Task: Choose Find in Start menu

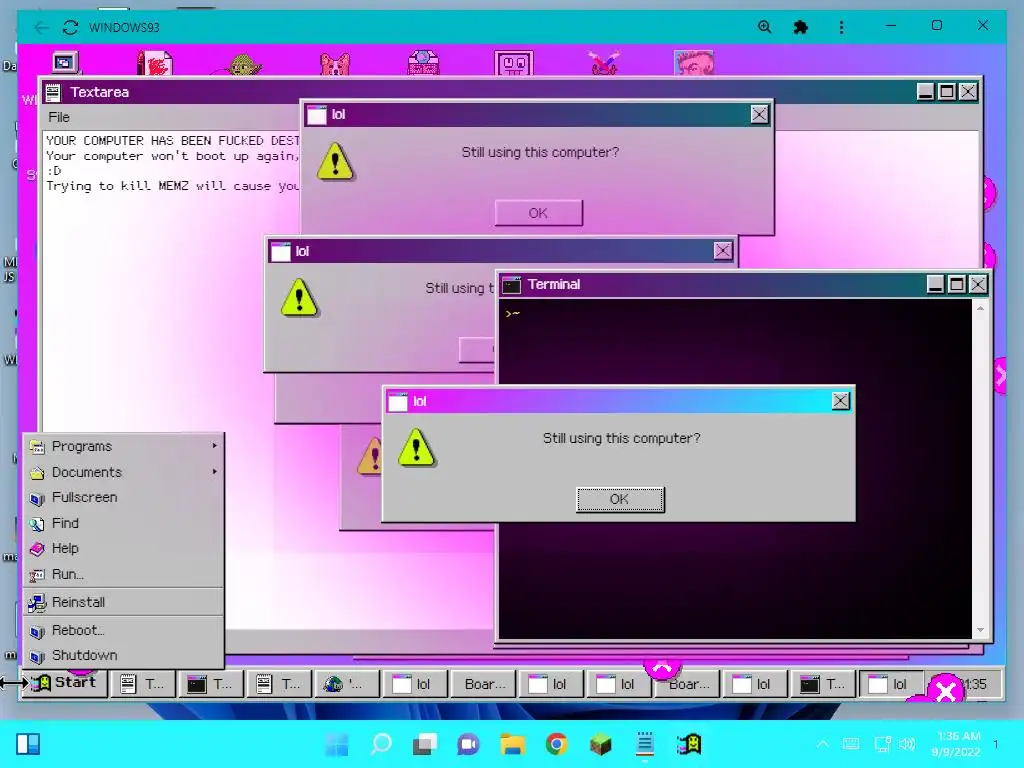Action: [124, 523]
